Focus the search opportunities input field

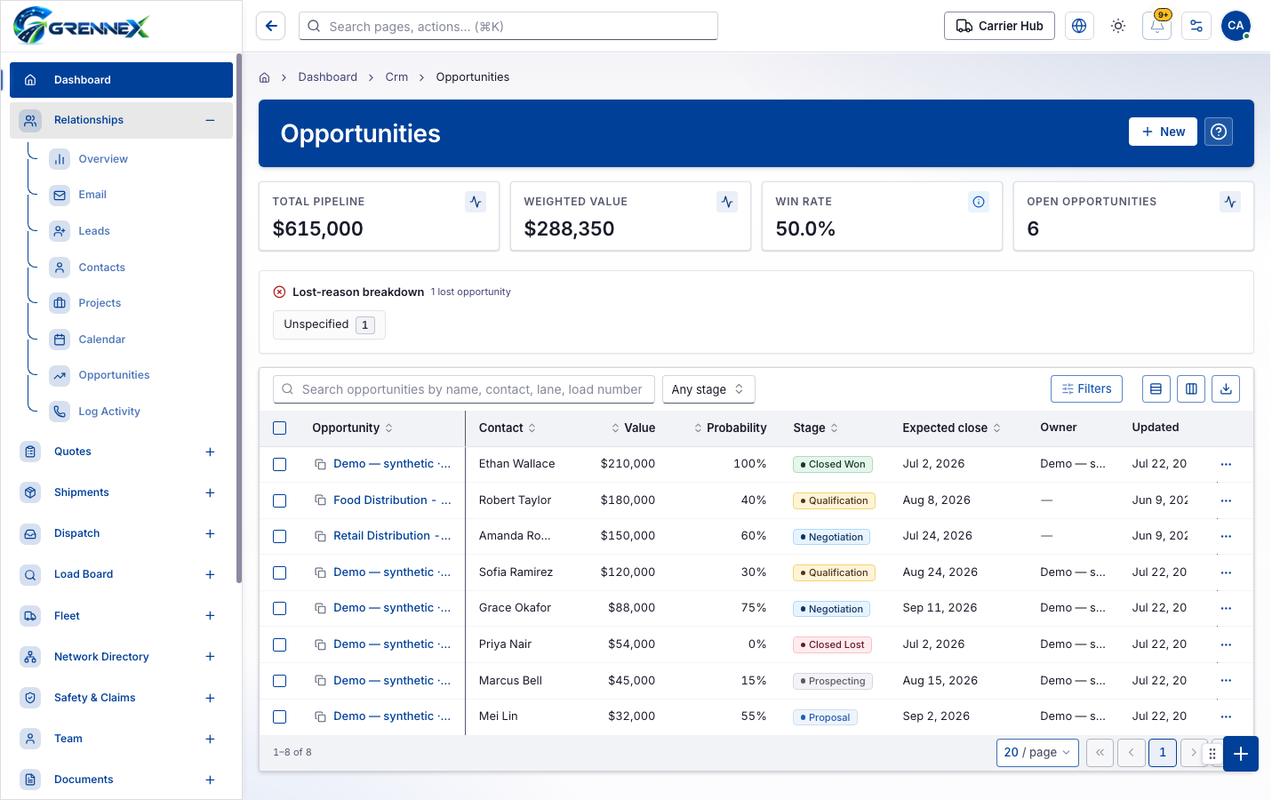(x=464, y=389)
